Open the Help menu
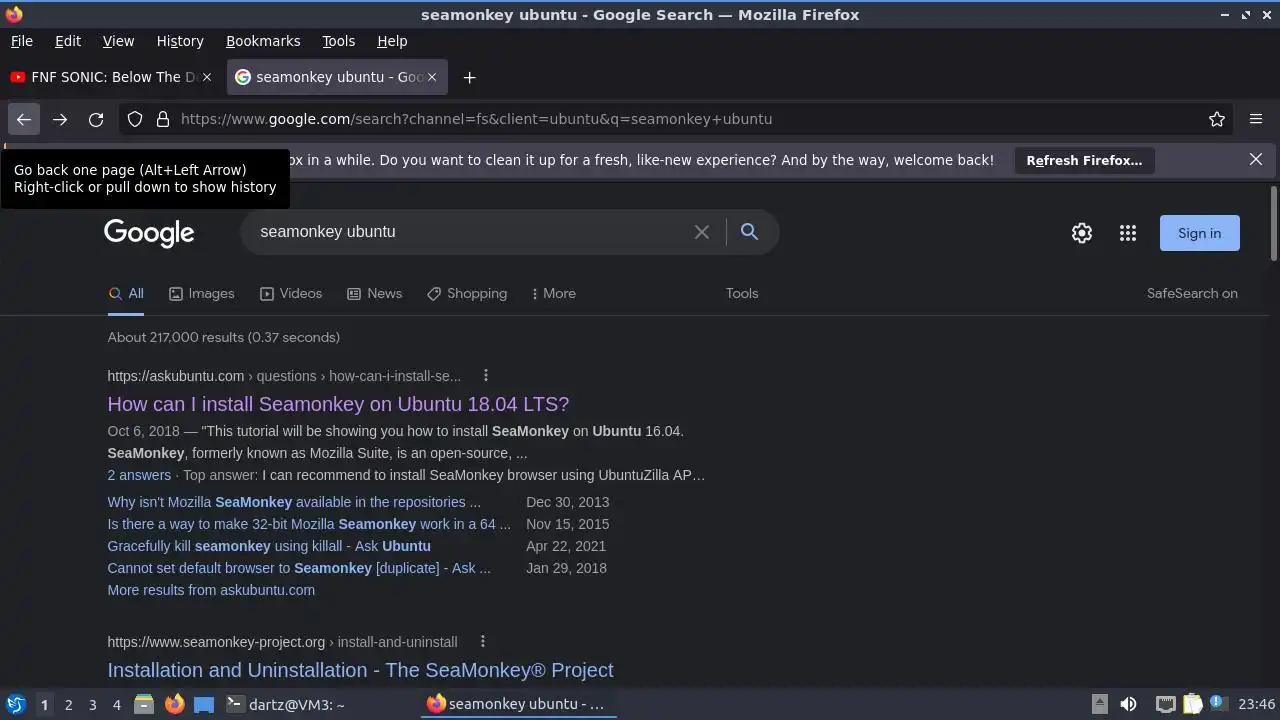 [392, 41]
